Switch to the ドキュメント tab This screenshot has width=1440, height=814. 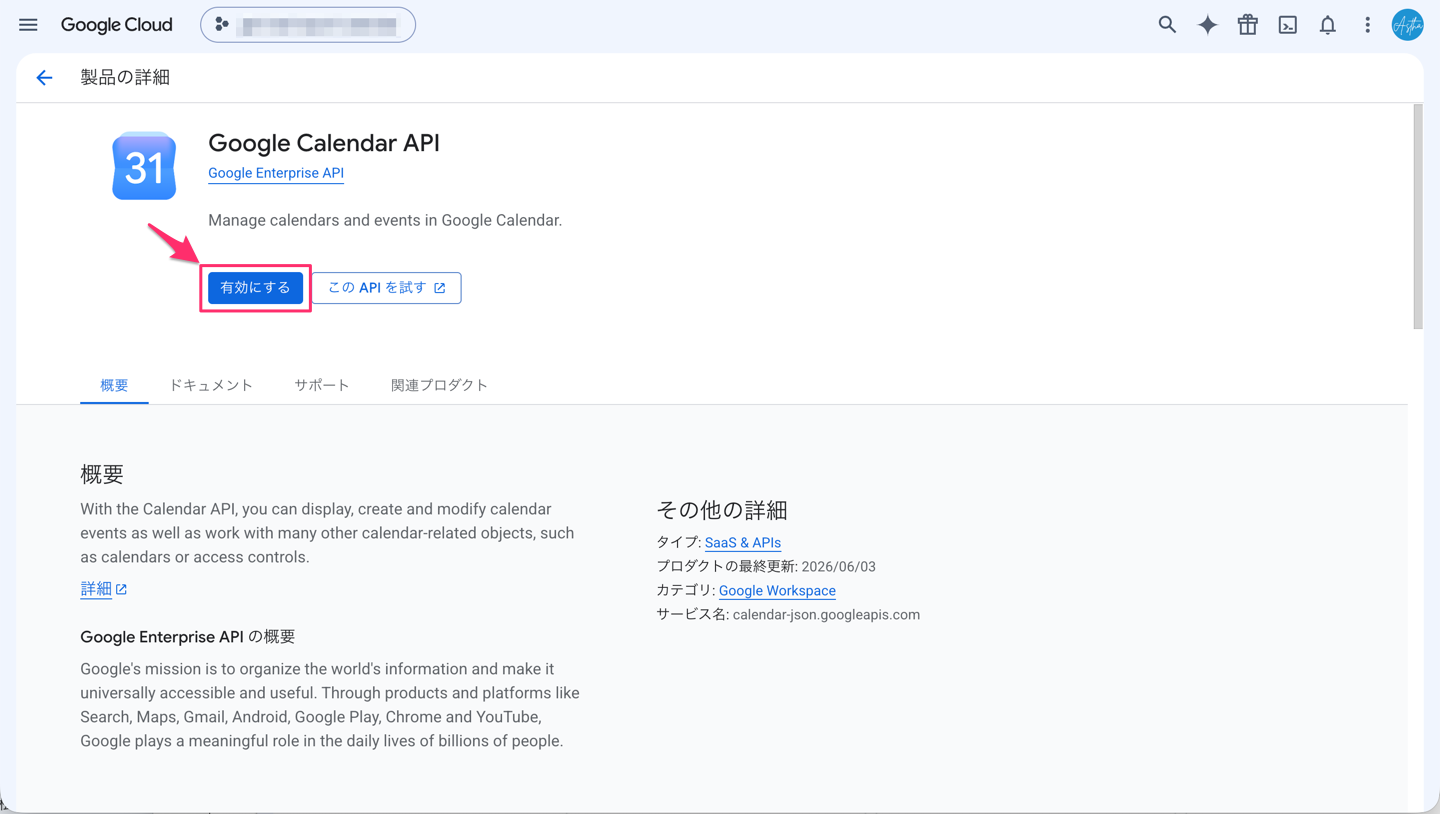pyautogui.click(x=211, y=385)
